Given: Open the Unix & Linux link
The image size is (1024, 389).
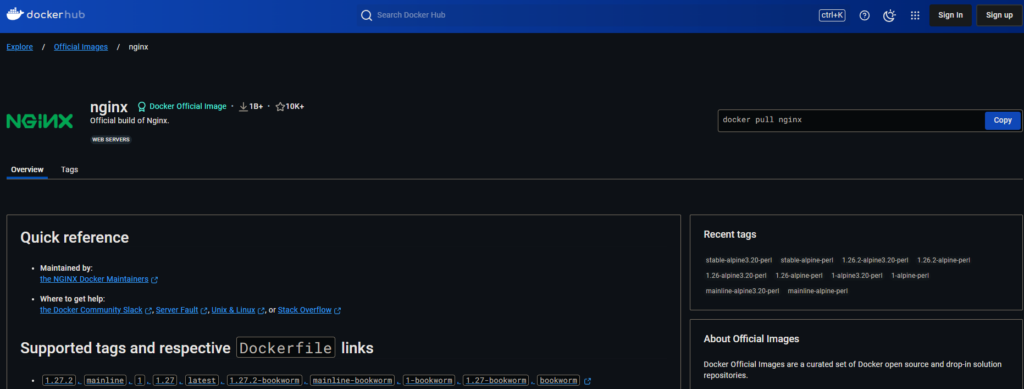Looking at the screenshot, I should click(233, 311).
